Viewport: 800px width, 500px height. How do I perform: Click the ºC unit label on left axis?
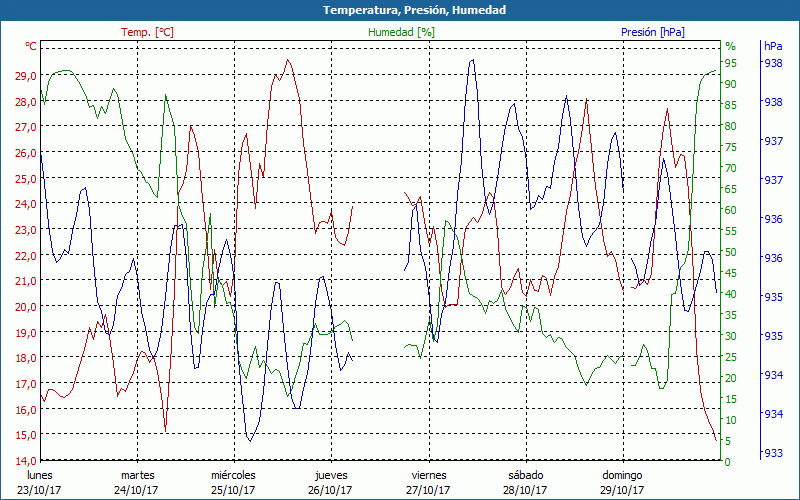(x=31, y=46)
